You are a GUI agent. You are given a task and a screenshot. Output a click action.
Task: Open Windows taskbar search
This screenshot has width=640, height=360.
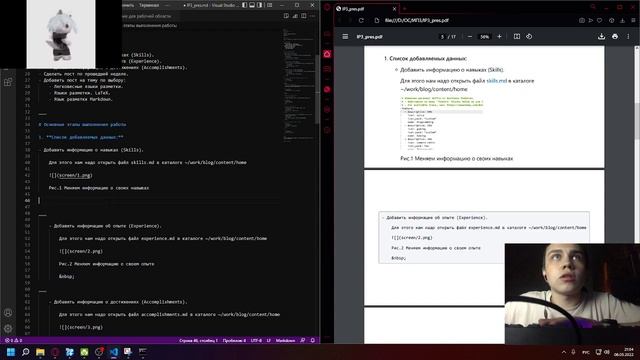[26, 352]
